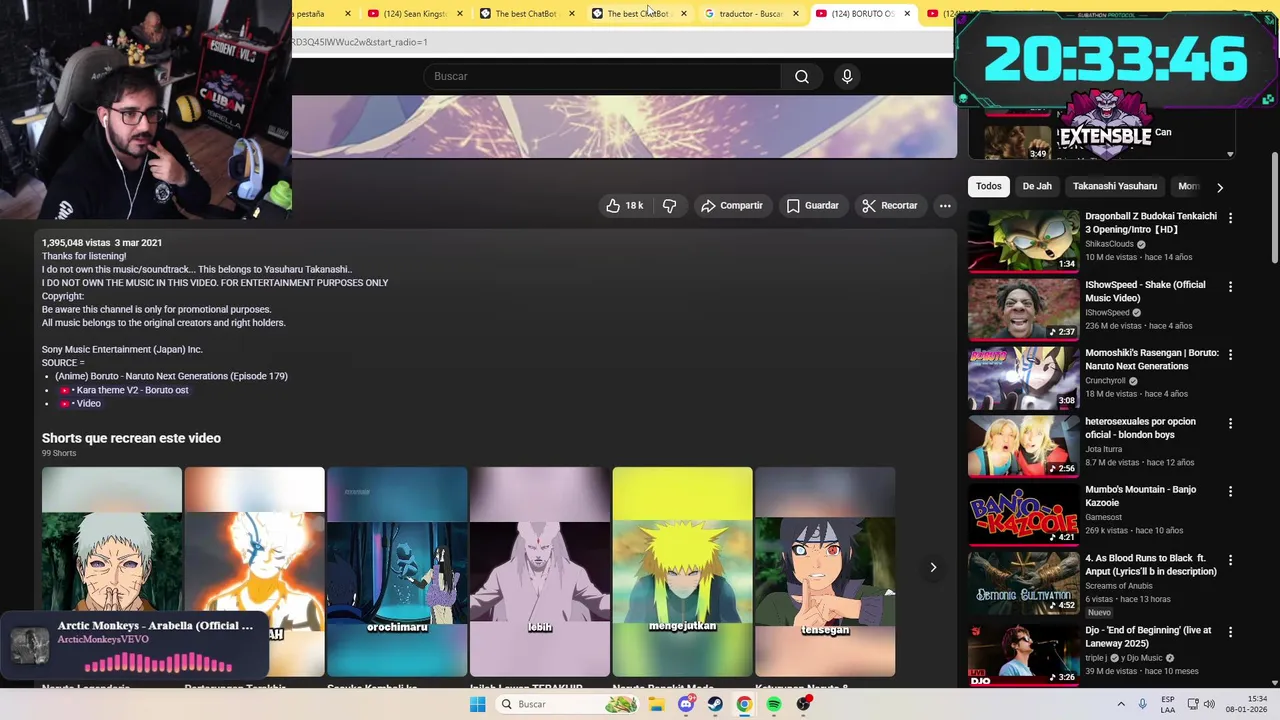Open Windows Start menu

478,704
